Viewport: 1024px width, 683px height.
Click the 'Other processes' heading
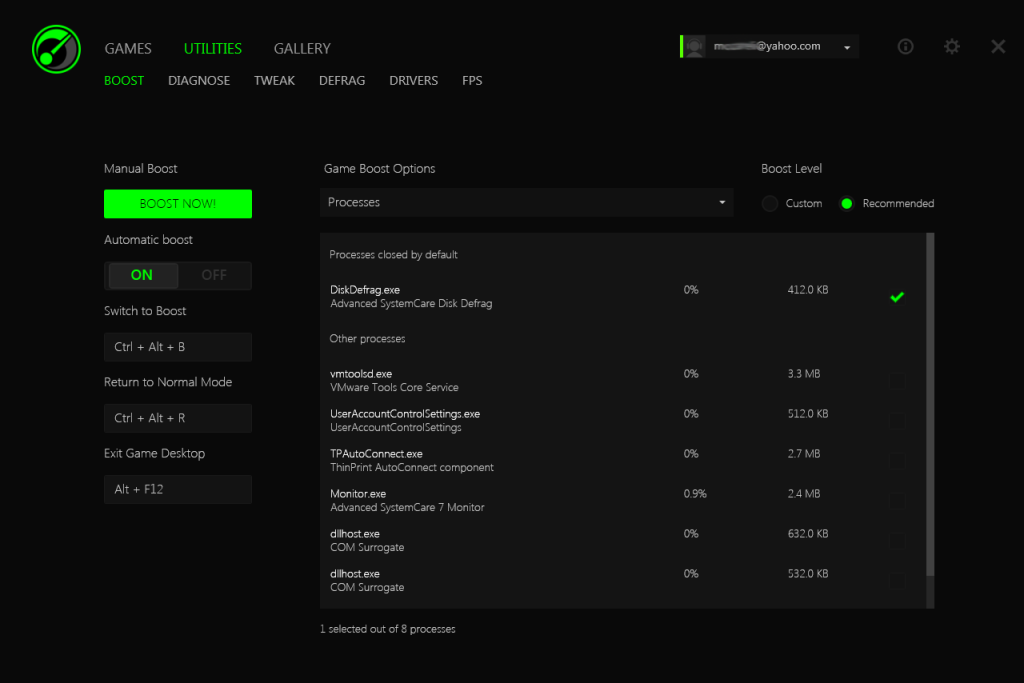click(367, 339)
